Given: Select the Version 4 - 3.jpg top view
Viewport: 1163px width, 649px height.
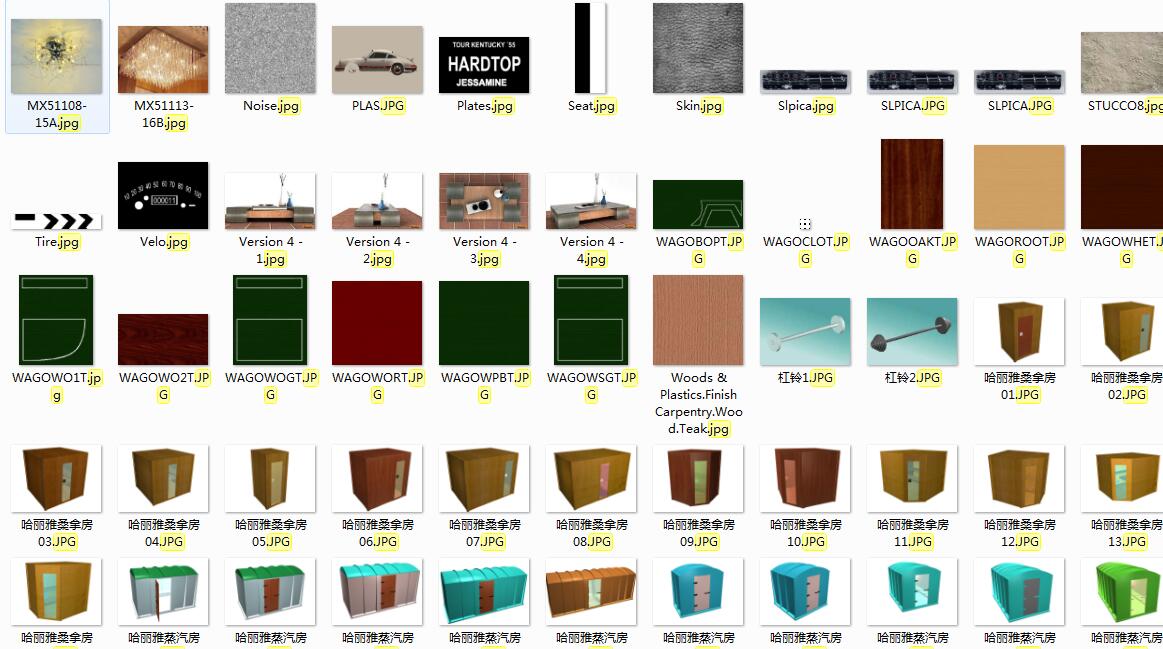Looking at the screenshot, I should click(484, 201).
